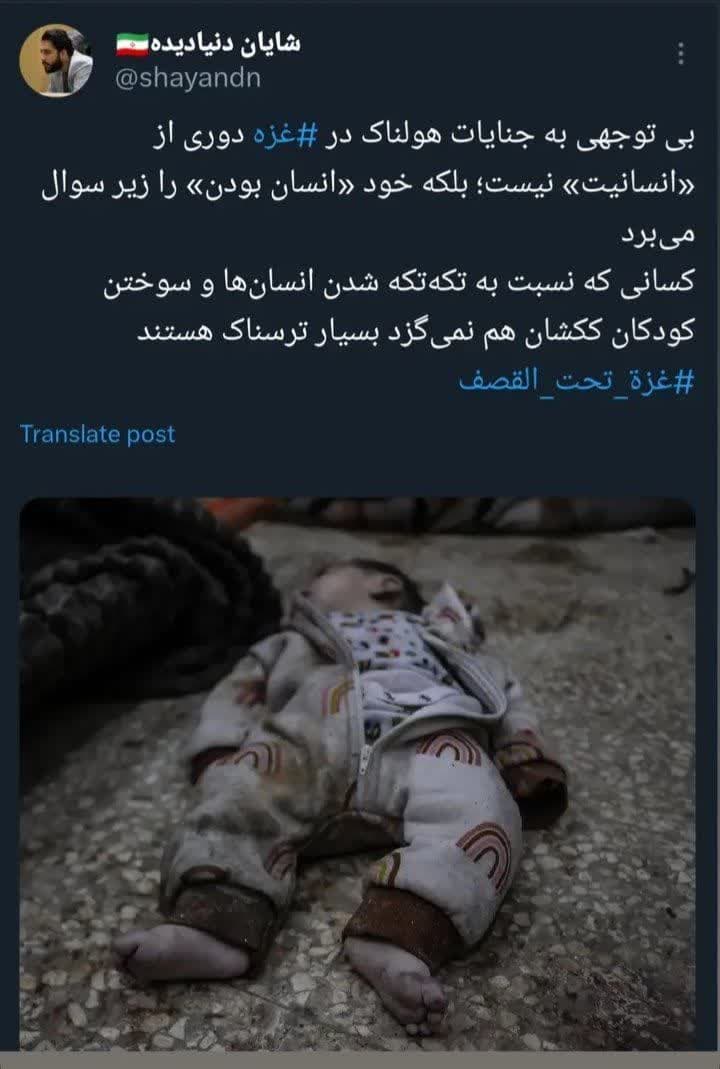Click the dark empty area beside Translate post
This screenshot has width=720, height=1069.
tap(436, 434)
